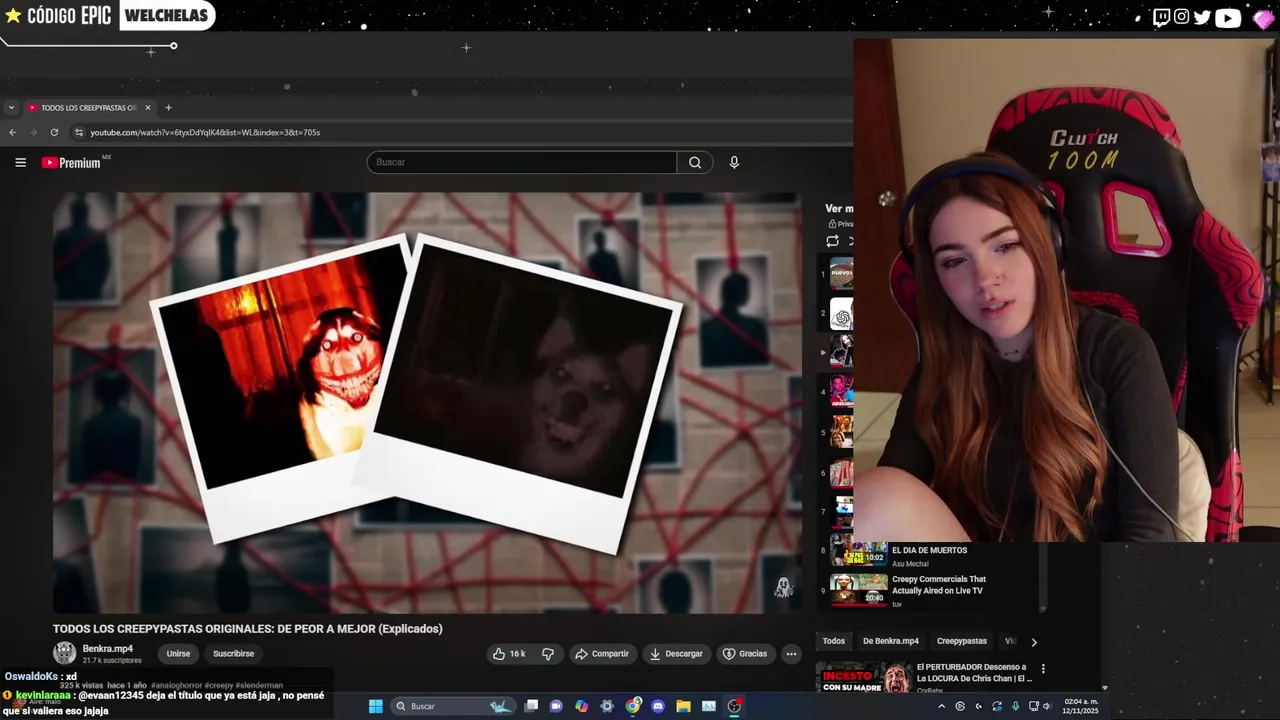Click the Buscar search field
This screenshot has width=1280, height=720.
tap(522, 162)
